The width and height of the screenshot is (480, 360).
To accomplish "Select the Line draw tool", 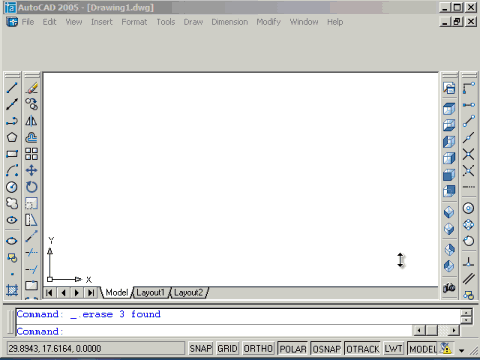I will (12, 88).
